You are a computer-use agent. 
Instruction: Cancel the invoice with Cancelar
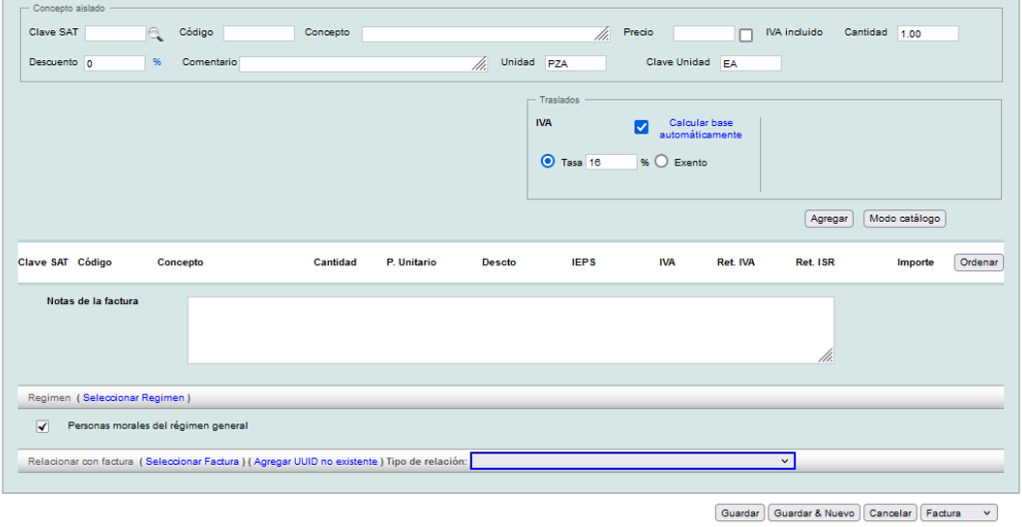click(x=889, y=513)
